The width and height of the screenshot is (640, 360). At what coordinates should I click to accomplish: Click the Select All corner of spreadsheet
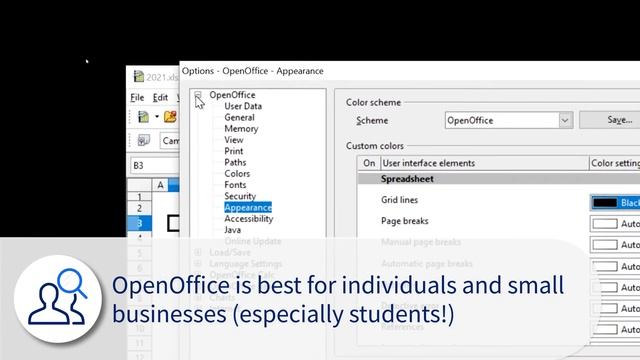click(140, 185)
